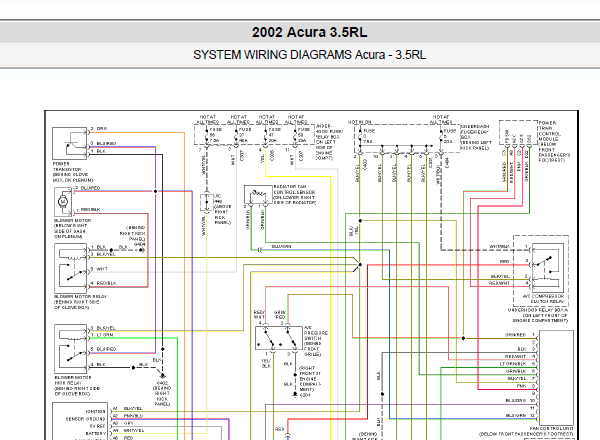Viewport: 600px width, 440px height.
Task: Click the Powertrain Control Module label
Action: pyautogui.click(x=554, y=141)
